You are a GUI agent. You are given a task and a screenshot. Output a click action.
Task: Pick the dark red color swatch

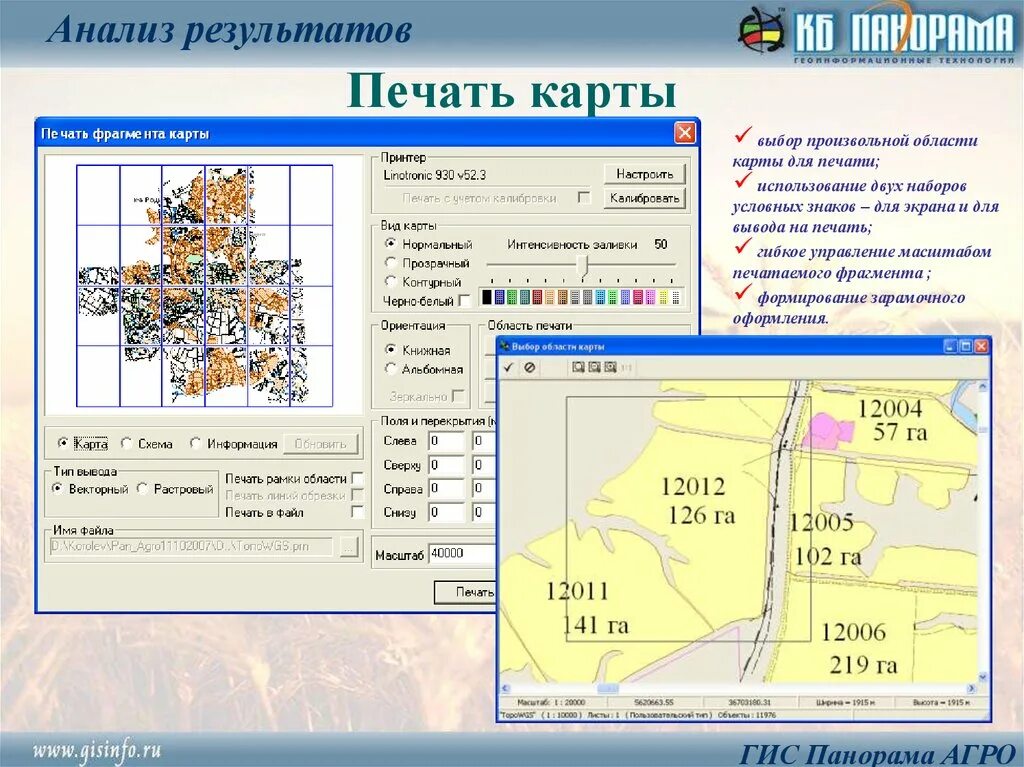coord(537,297)
